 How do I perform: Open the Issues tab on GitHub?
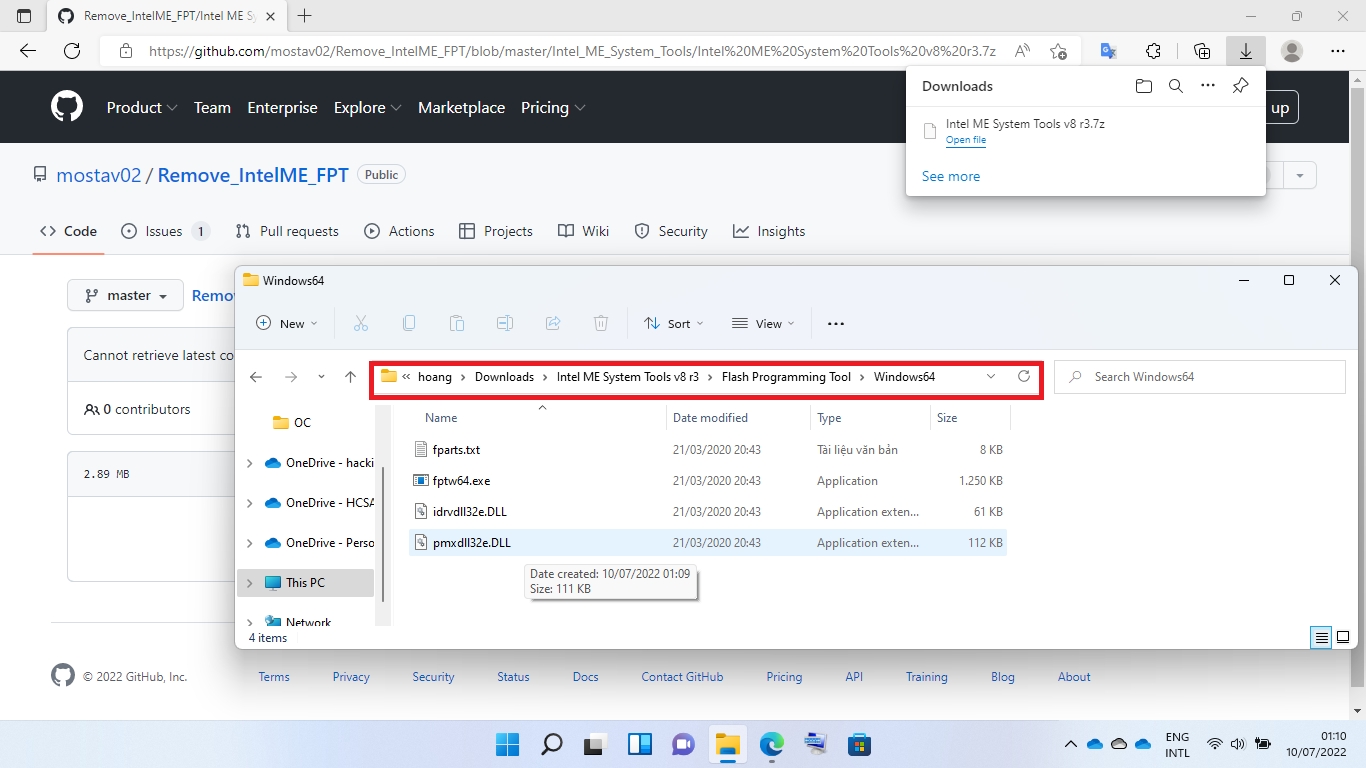[x=164, y=231]
